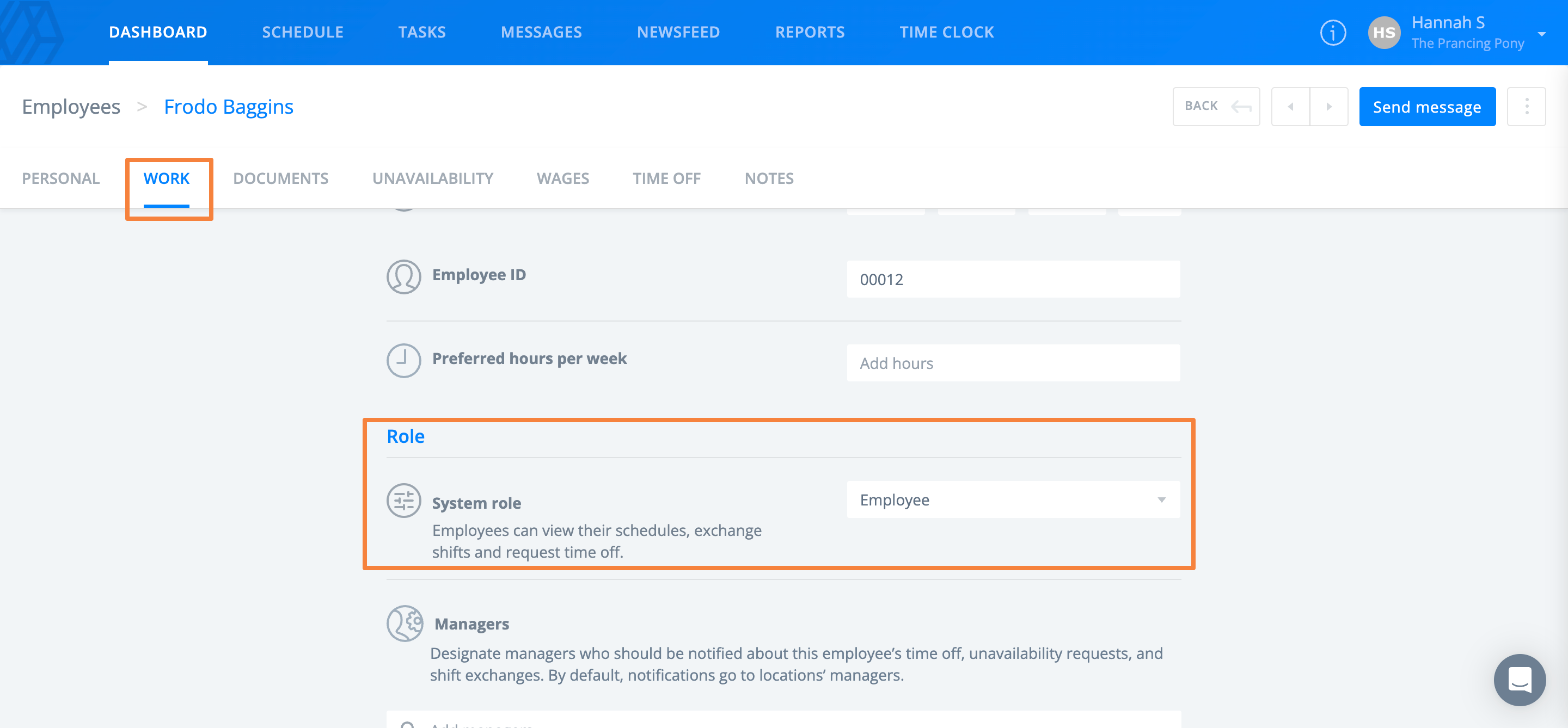Click the Managers label
The image size is (1568, 728).
[x=471, y=624]
